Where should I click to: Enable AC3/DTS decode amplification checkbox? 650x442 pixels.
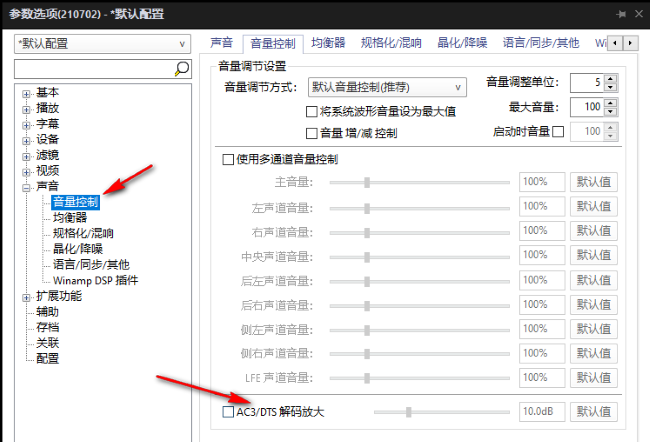click(x=227, y=411)
